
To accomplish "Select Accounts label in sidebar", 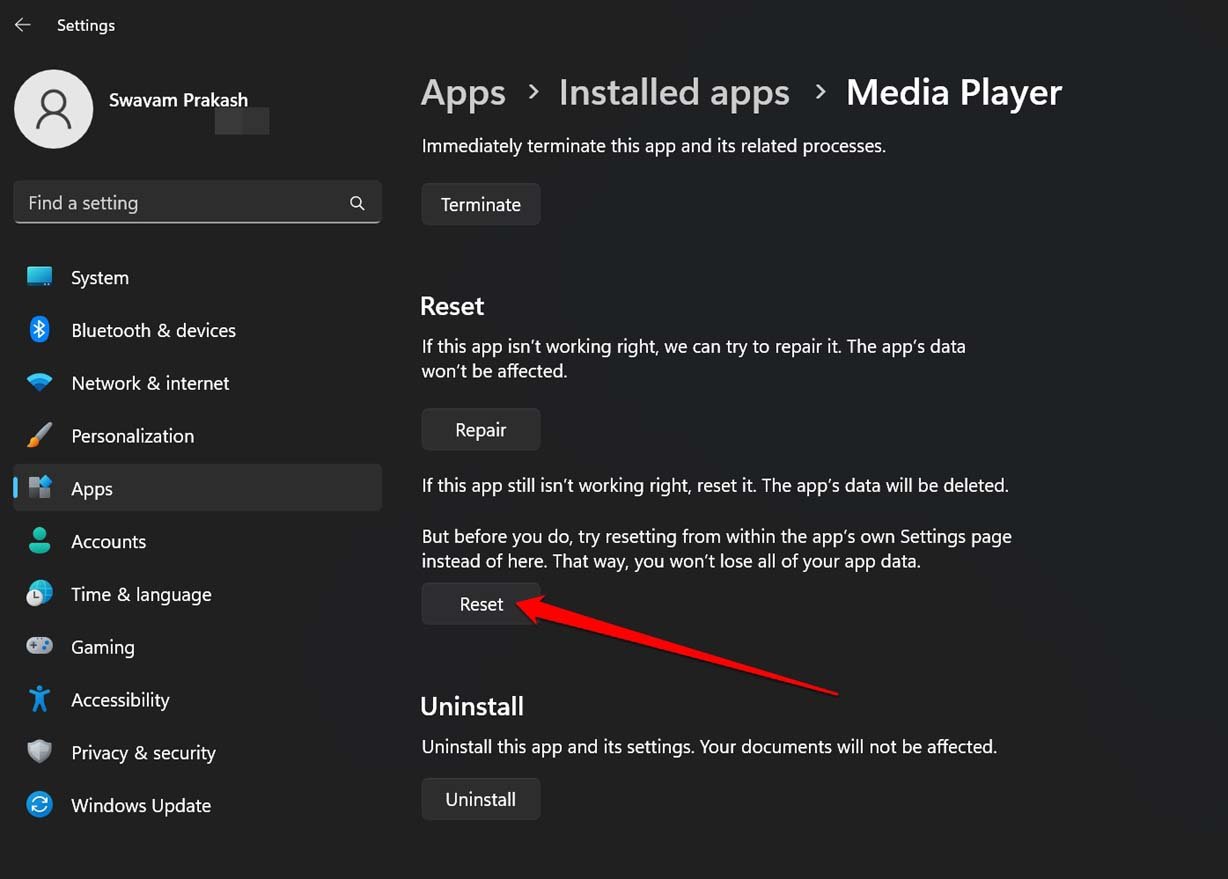I will pos(109,542).
